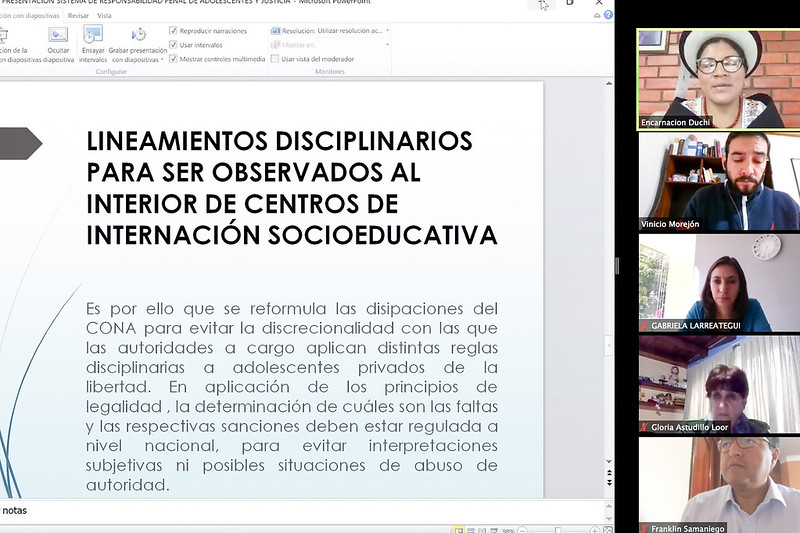800x533 pixels.
Task: Click the Vinicio Morejón name label
Action: click(x=670, y=224)
